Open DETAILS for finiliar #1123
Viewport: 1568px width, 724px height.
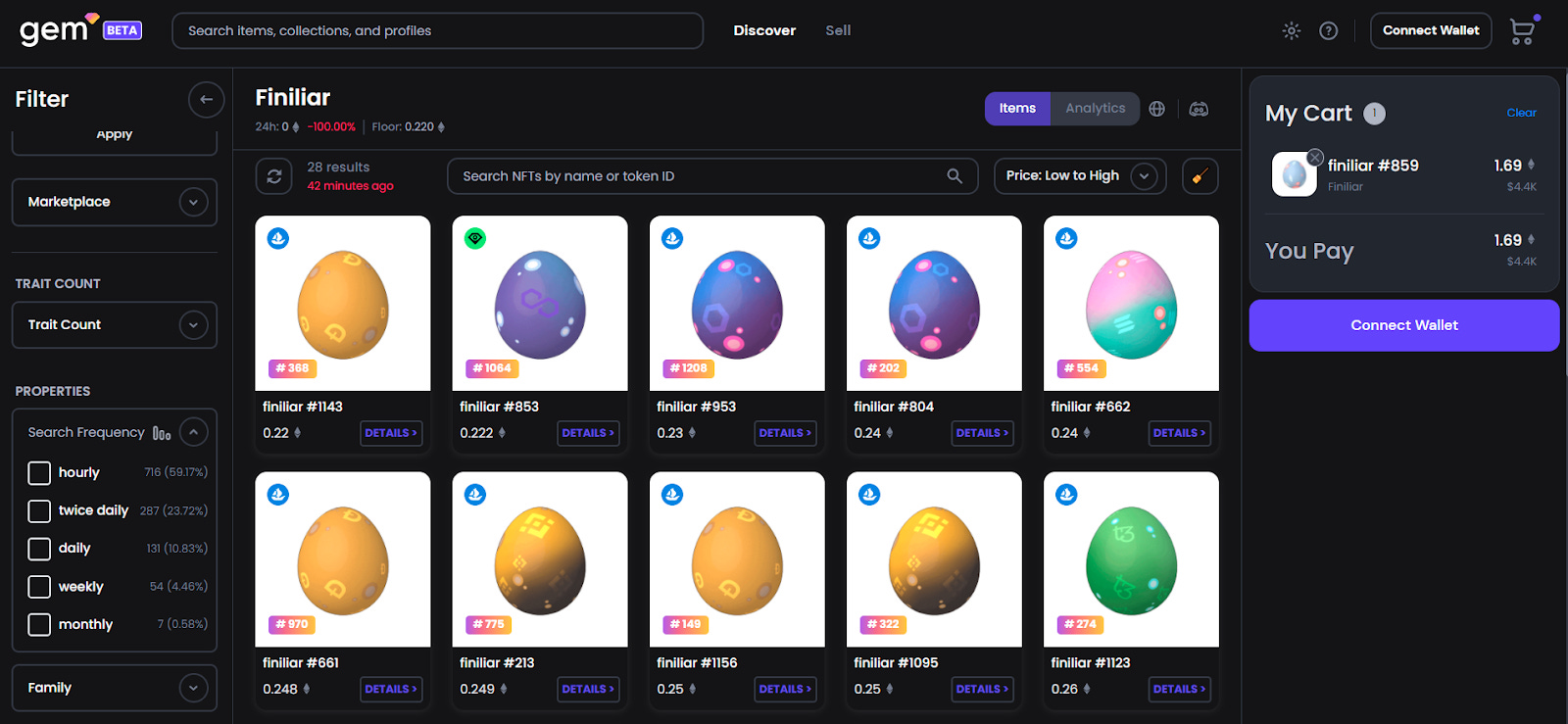pos(1179,690)
